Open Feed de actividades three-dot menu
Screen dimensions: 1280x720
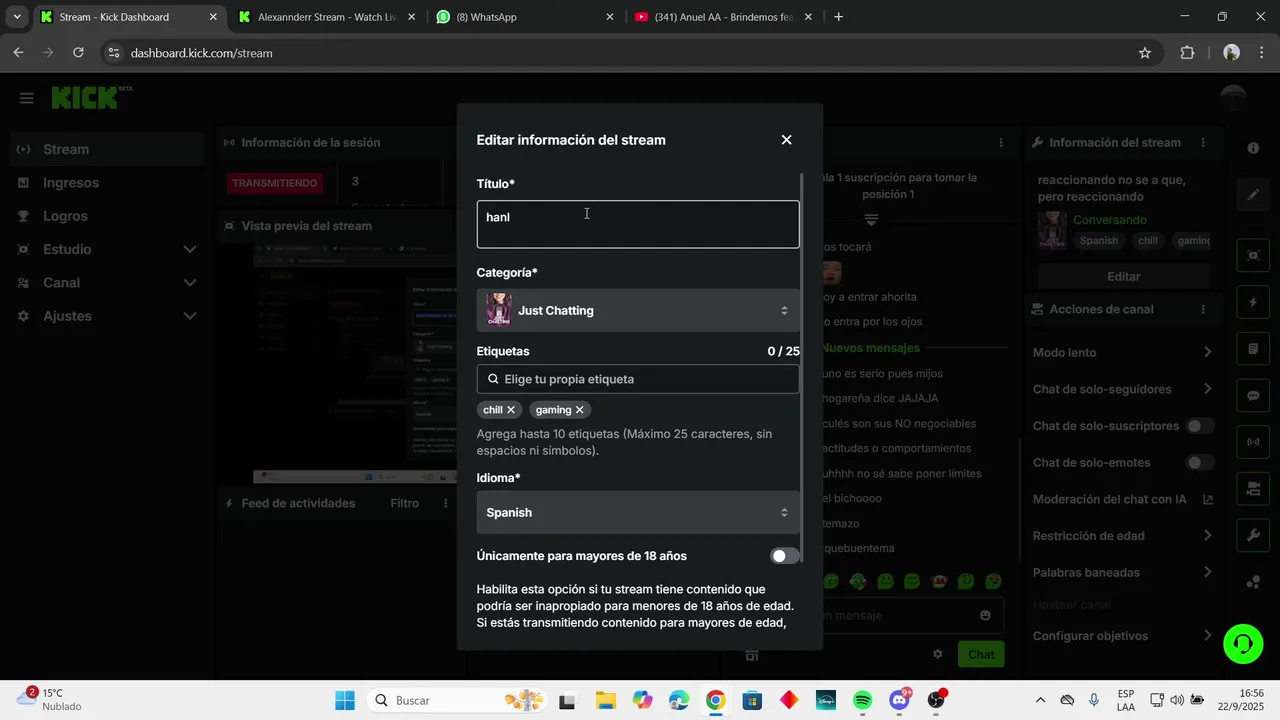[447, 503]
